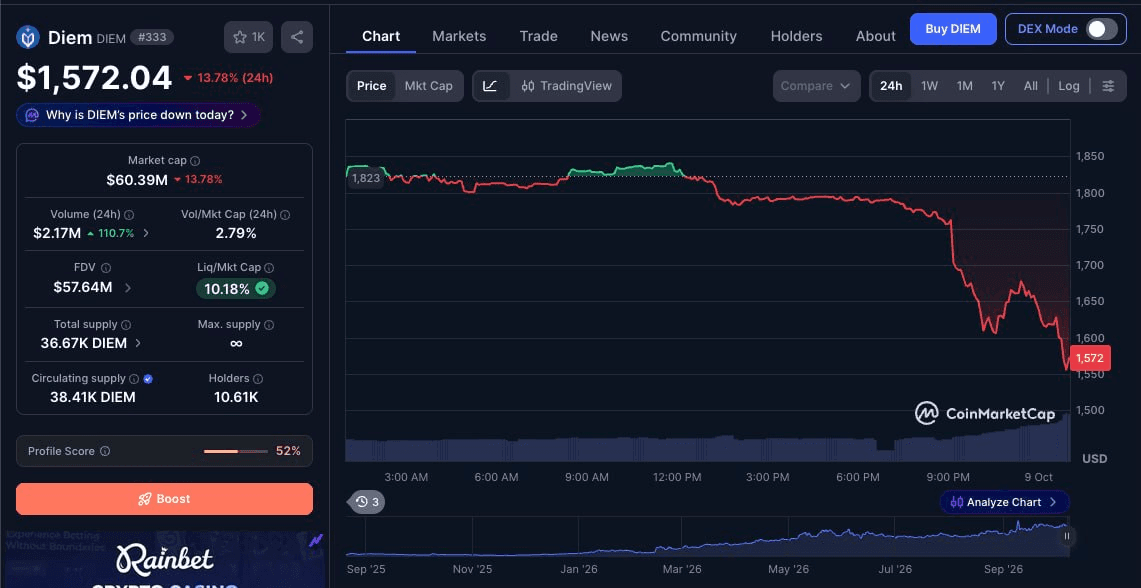Click the verified badge by Circulating supply
The width and height of the screenshot is (1141, 588).
[x=148, y=378]
